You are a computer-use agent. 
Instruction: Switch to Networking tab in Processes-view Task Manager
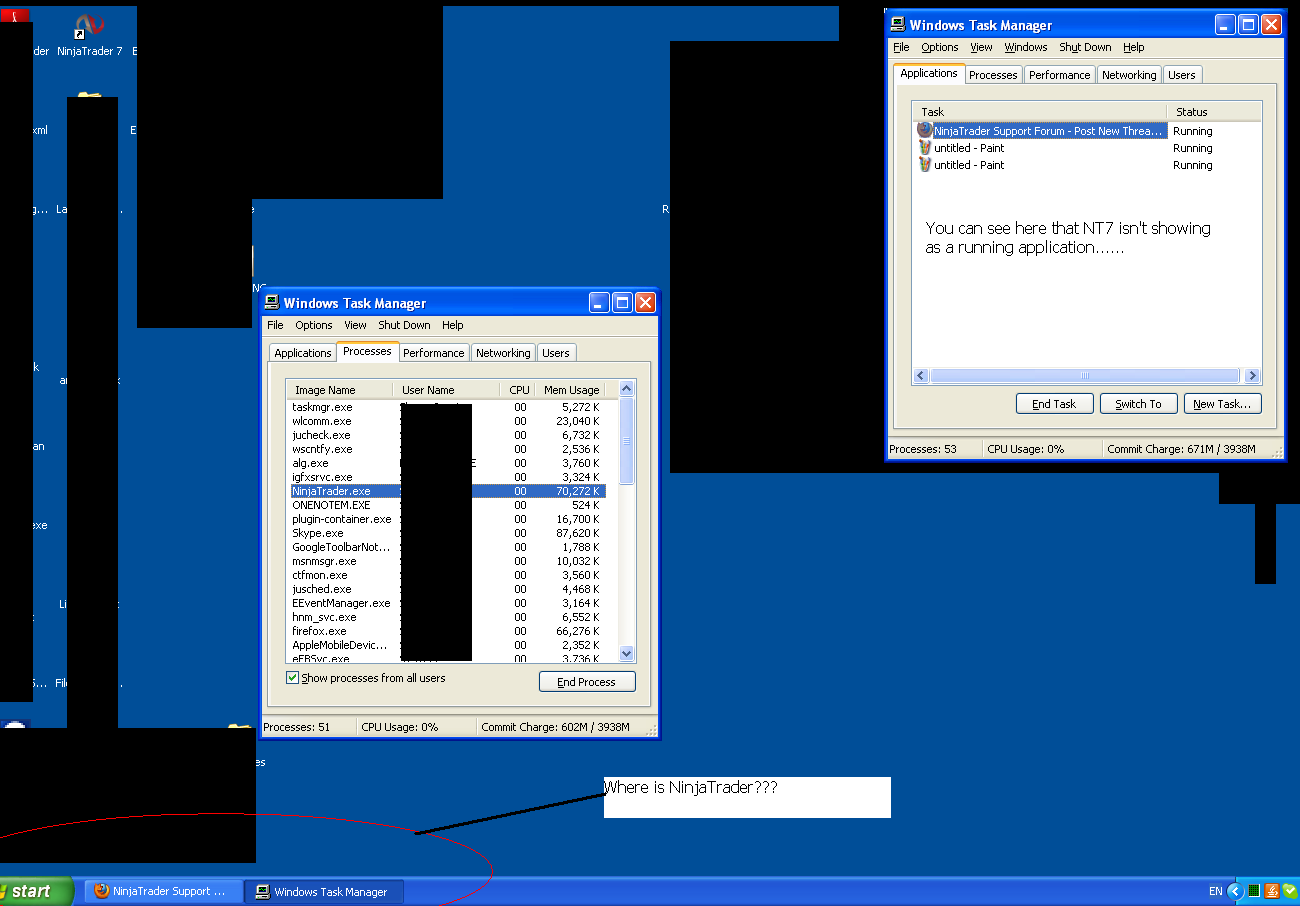(x=503, y=353)
